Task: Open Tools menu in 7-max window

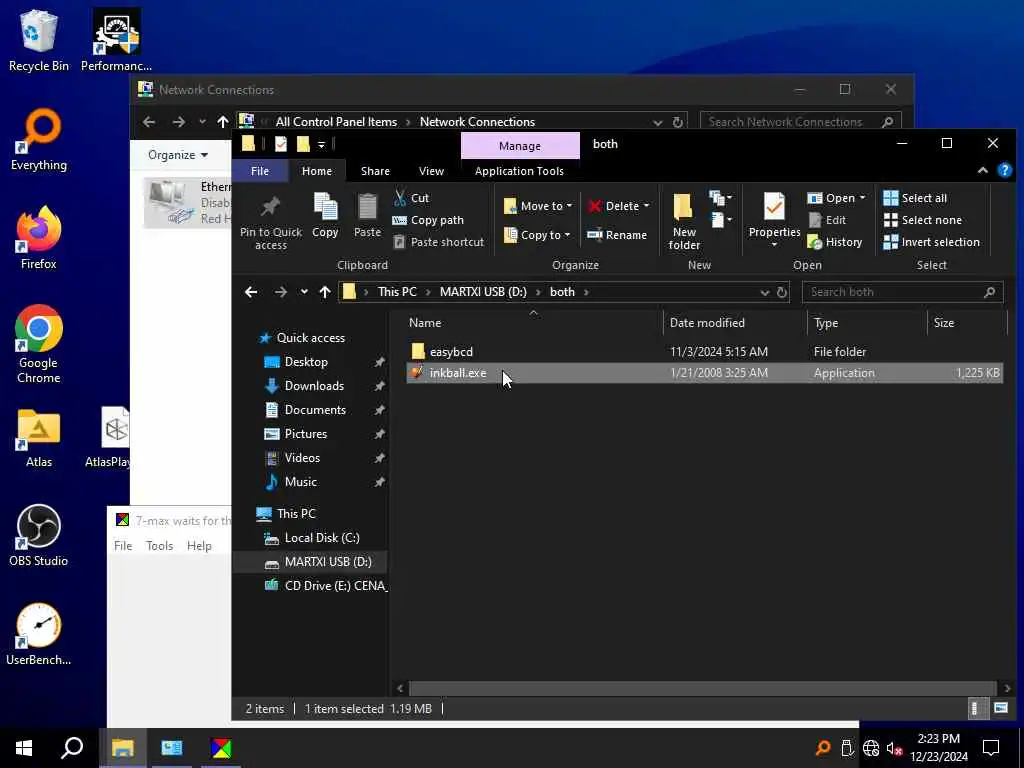Action: click(x=159, y=545)
